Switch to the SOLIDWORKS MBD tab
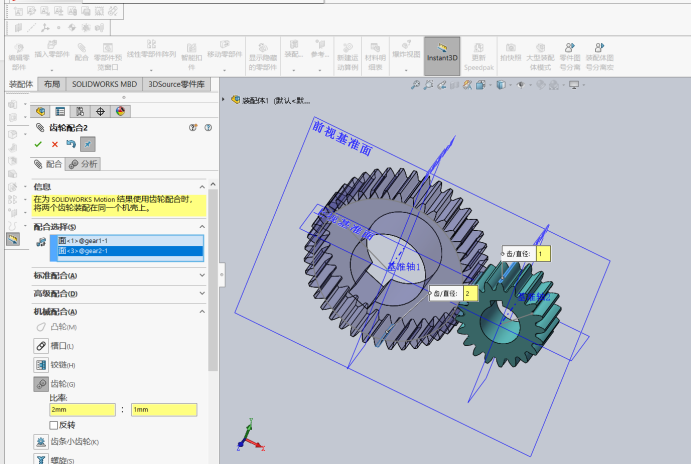This screenshot has width=692, height=464. pos(105,84)
